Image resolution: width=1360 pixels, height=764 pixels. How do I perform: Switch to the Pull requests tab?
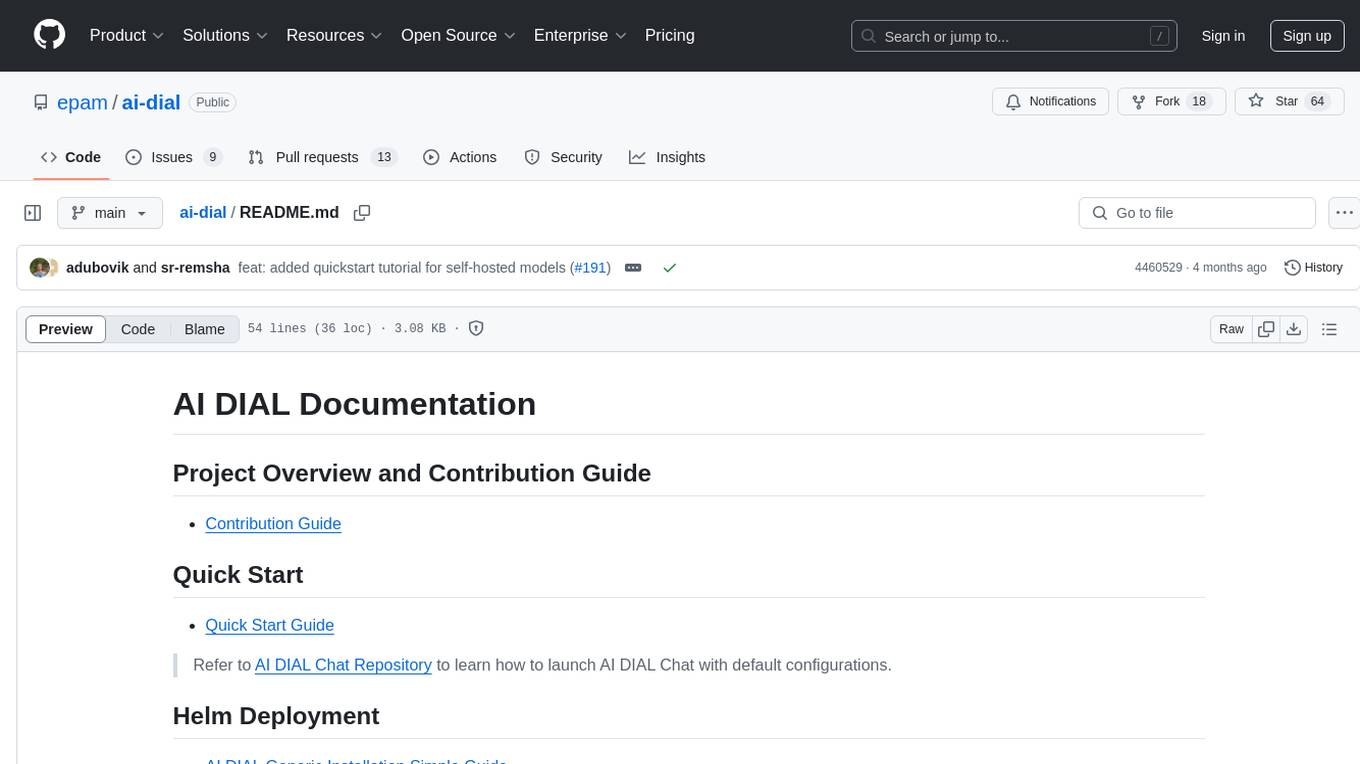coord(322,157)
